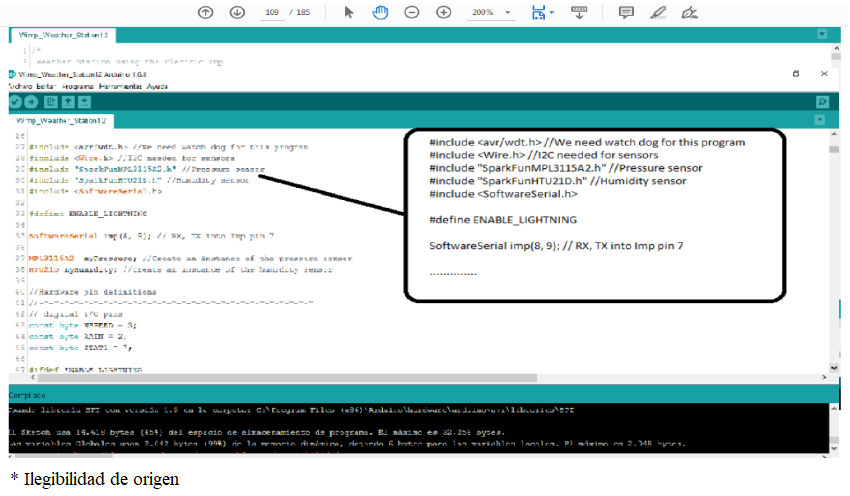
Task: Zoom in with the plus button
Action: point(443,12)
